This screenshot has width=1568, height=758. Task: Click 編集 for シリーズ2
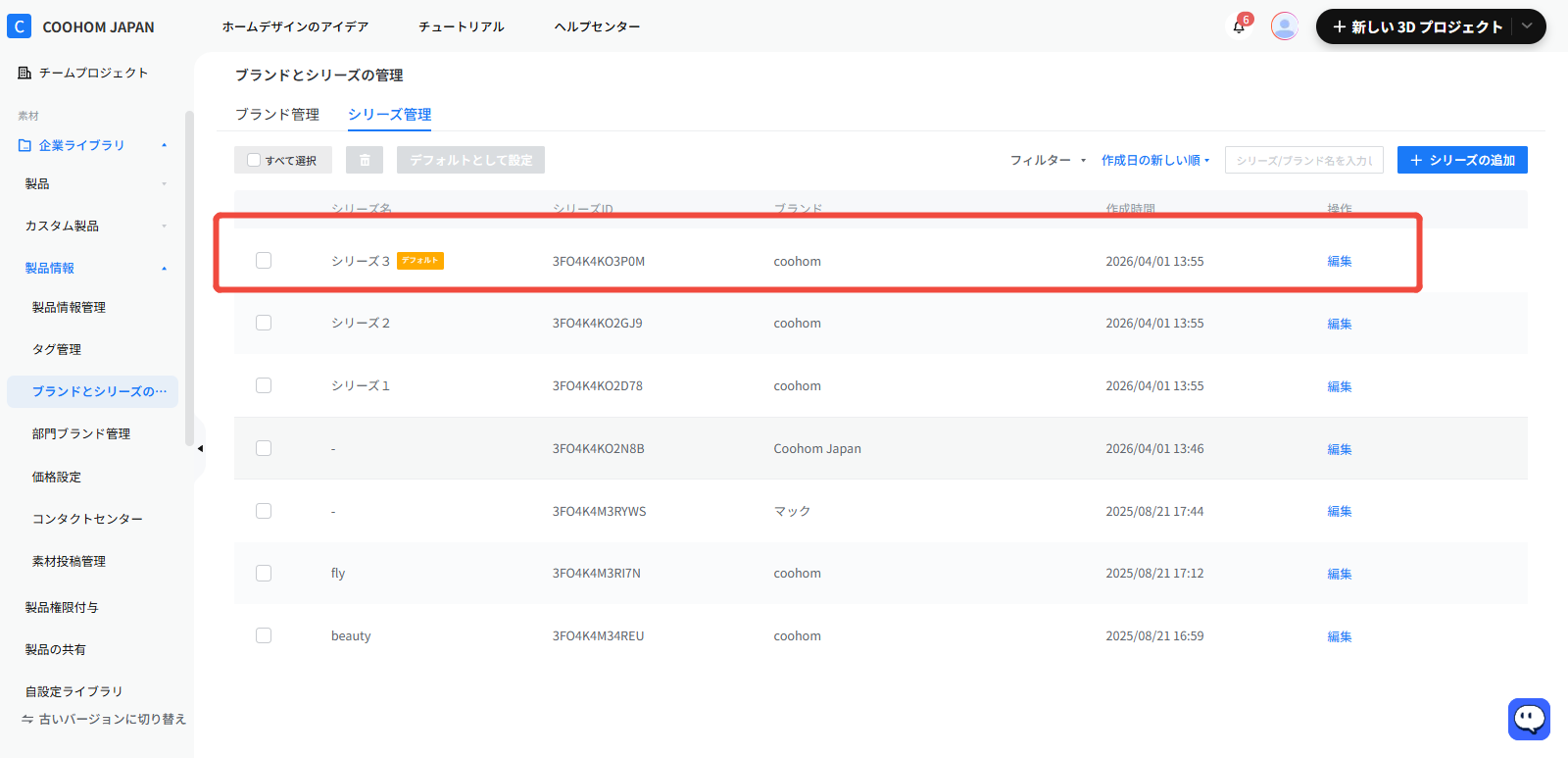pyautogui.click(x=1340, y=324)
